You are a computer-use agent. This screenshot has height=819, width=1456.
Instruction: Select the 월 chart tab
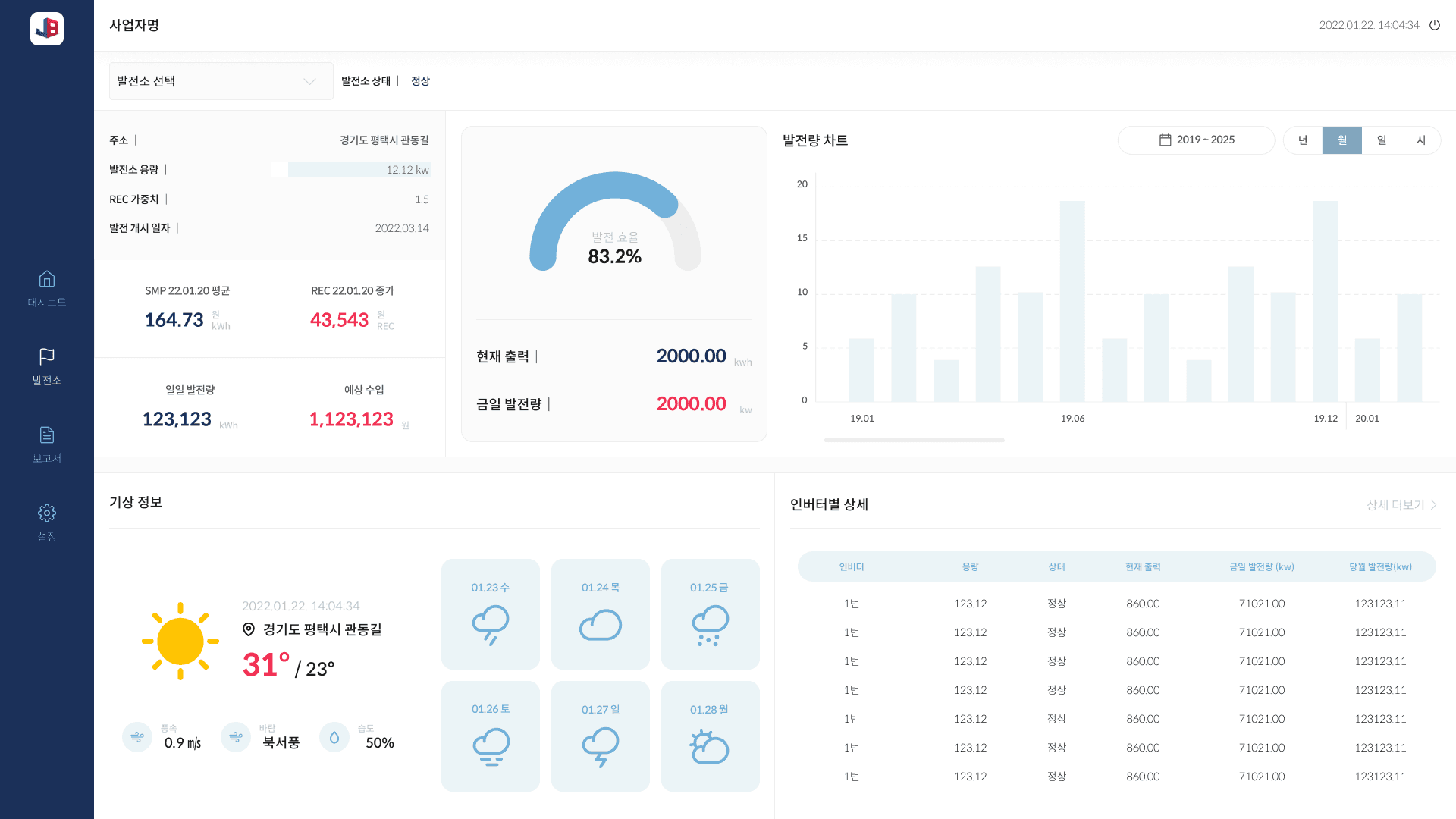click(x=1342, y=140)
